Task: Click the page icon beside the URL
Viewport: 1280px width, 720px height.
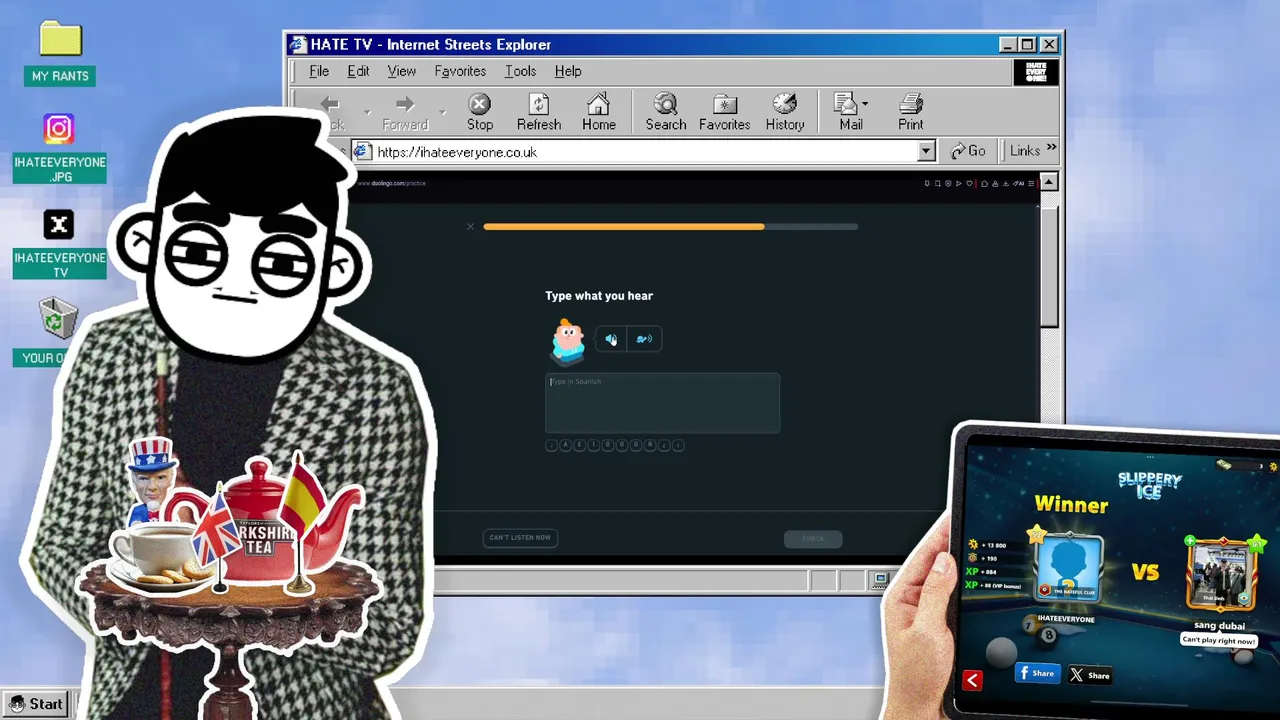Action: click(x=362, y=151)
